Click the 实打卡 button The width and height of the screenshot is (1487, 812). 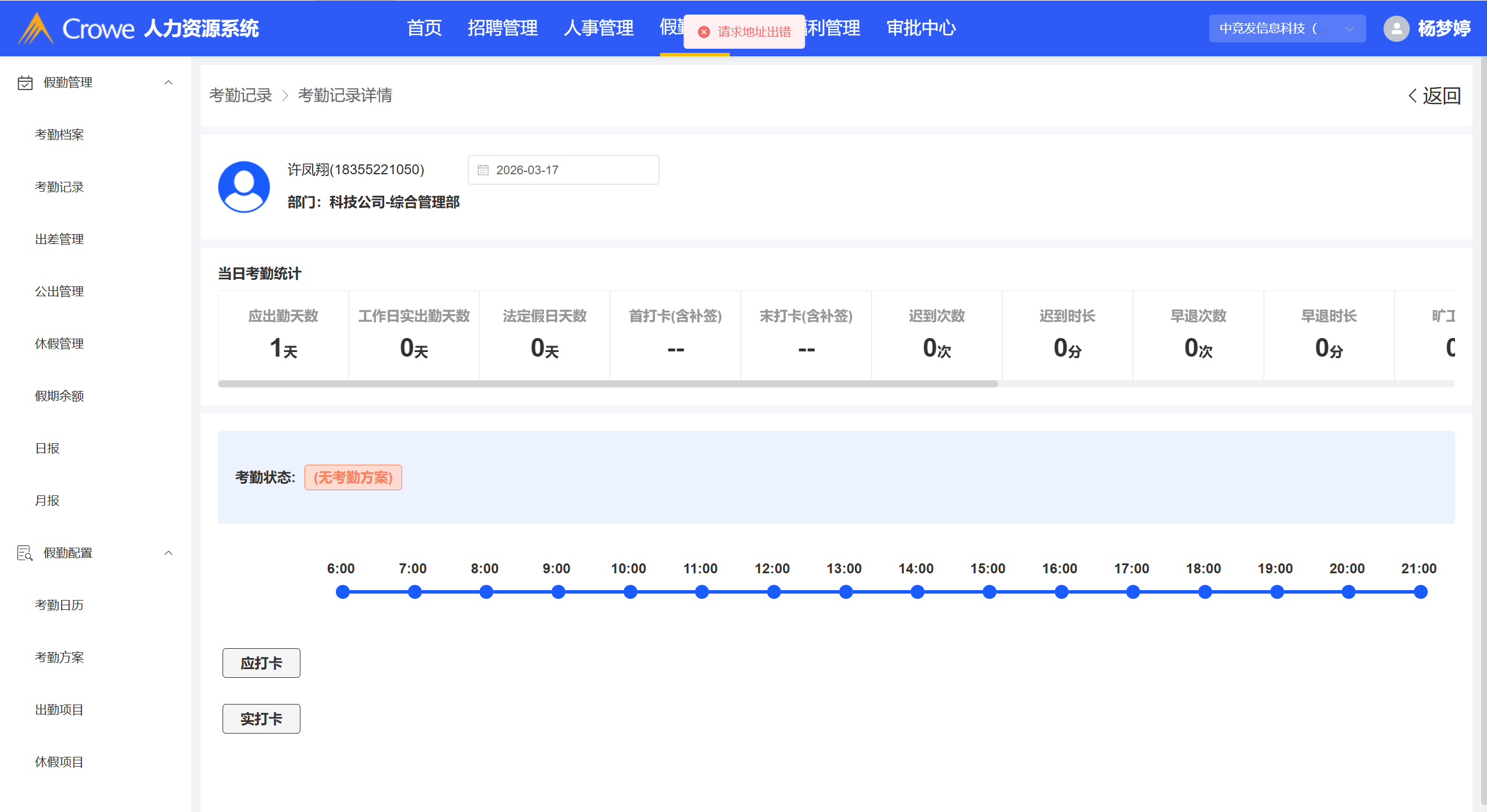[261, 718]
